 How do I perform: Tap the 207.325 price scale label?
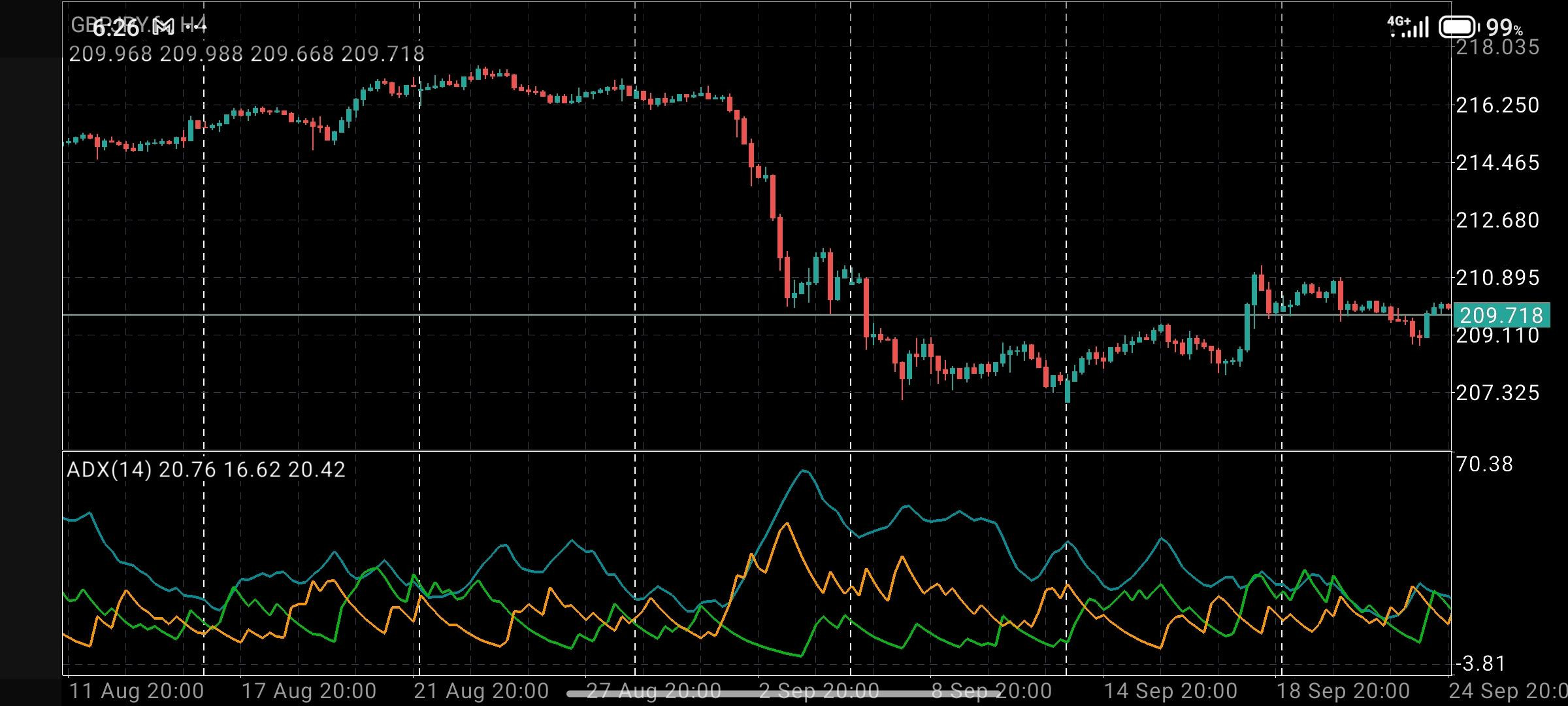tap(1497, 393)
